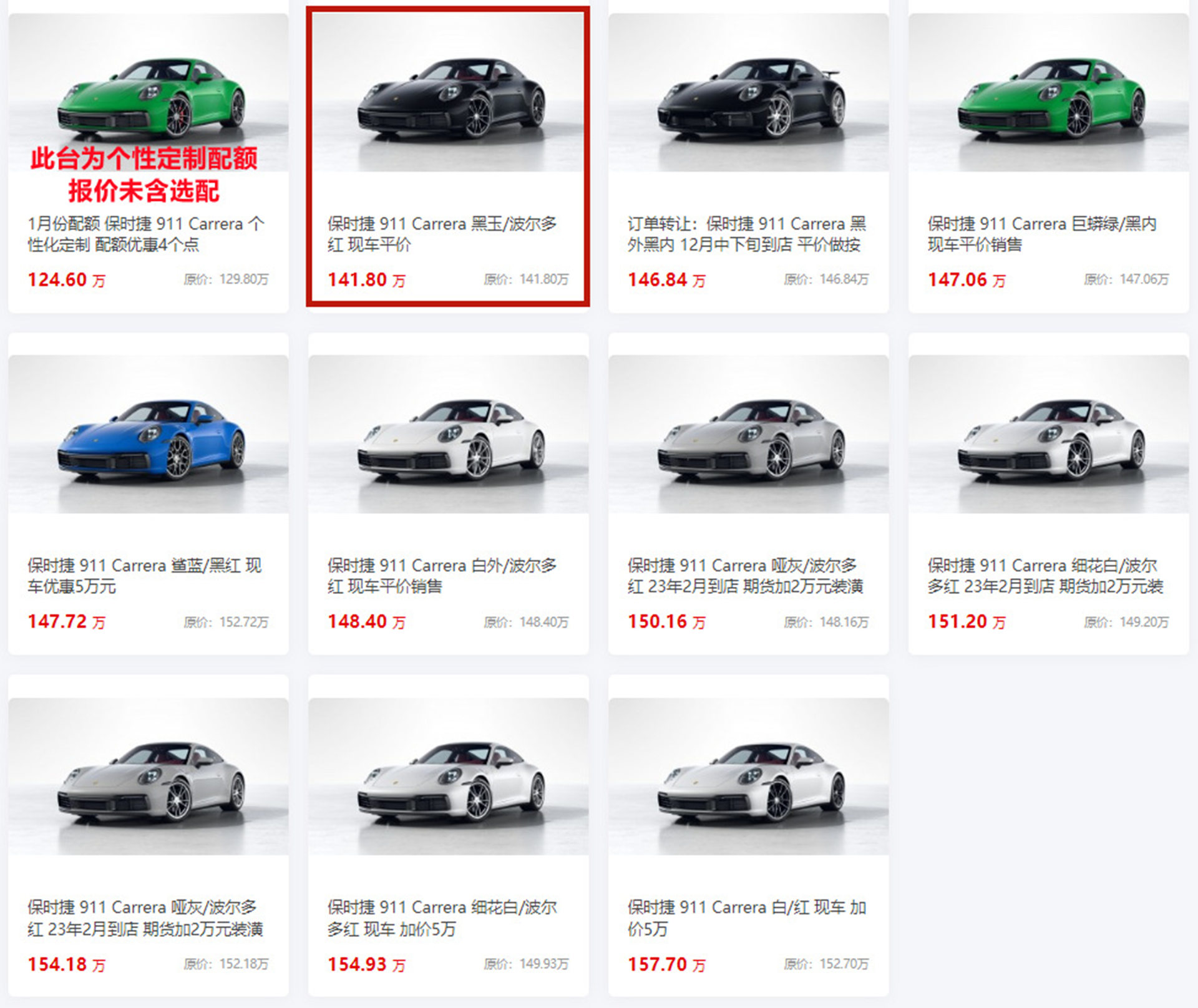Open listing 细花白/波尔多红 现车 加价5万

click(442, 918)
